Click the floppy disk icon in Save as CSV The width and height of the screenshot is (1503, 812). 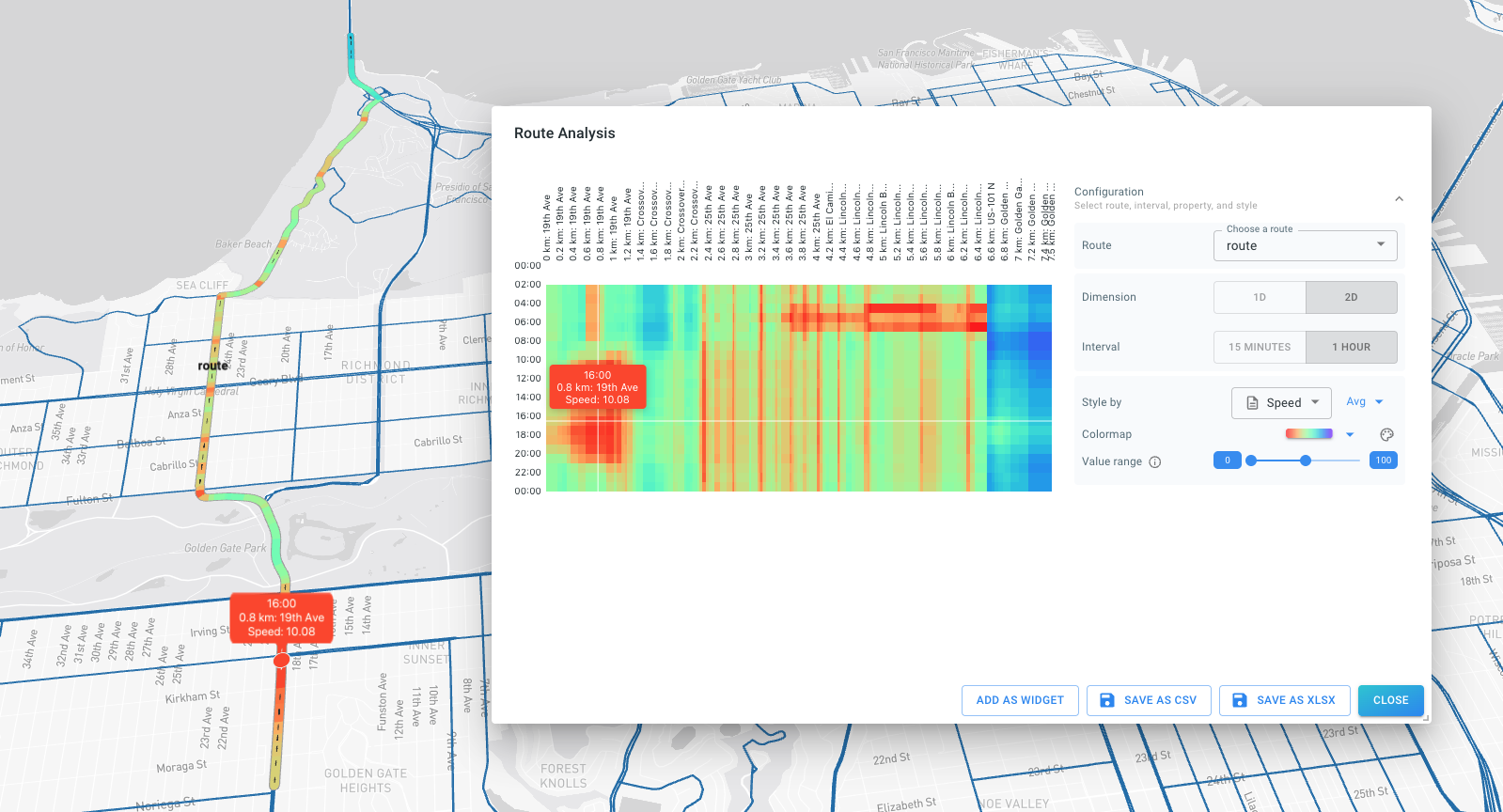tap(1107, 700)
